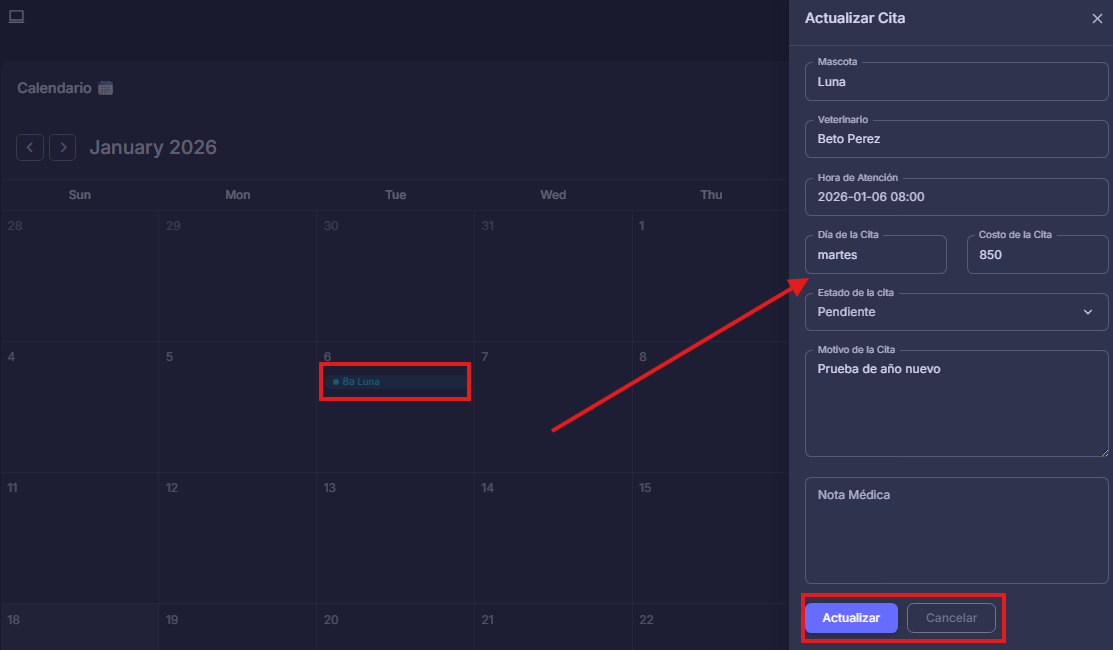
Task: Click the Tue column header
Action: [x=395, y=195]
